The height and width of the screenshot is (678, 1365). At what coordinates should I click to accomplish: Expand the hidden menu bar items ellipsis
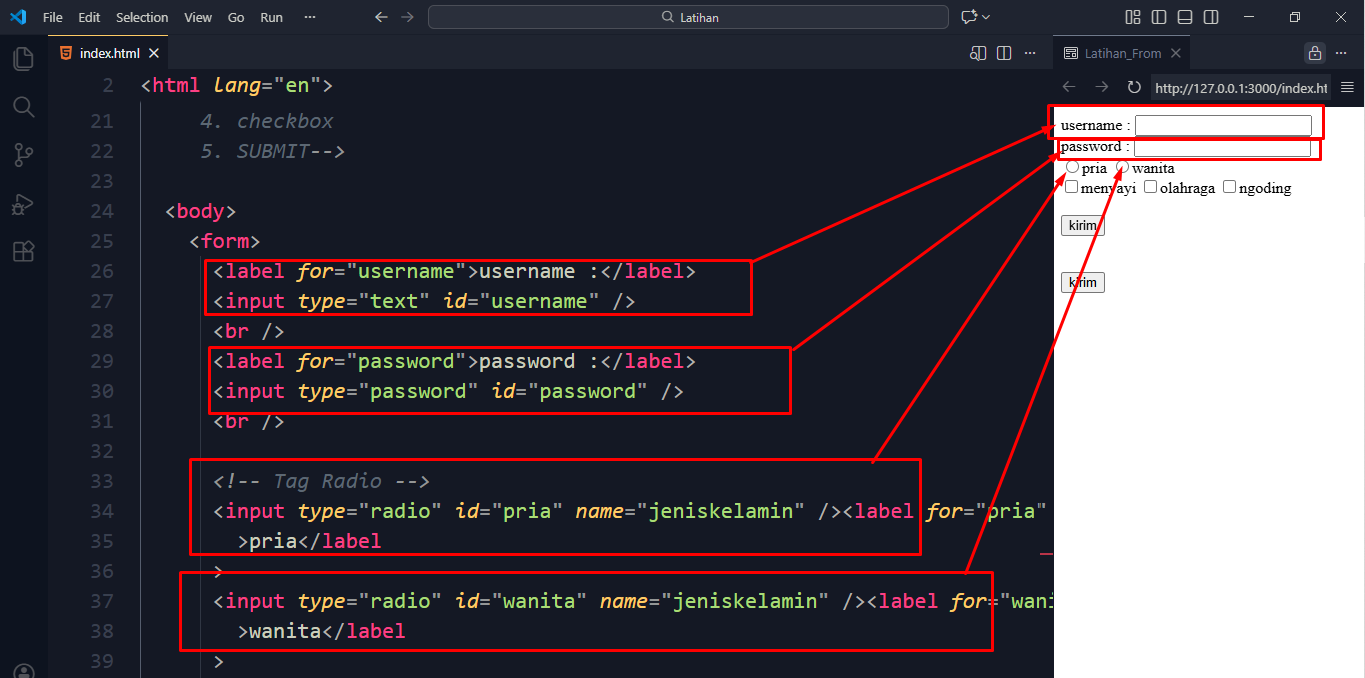click(x=309, y=17)
